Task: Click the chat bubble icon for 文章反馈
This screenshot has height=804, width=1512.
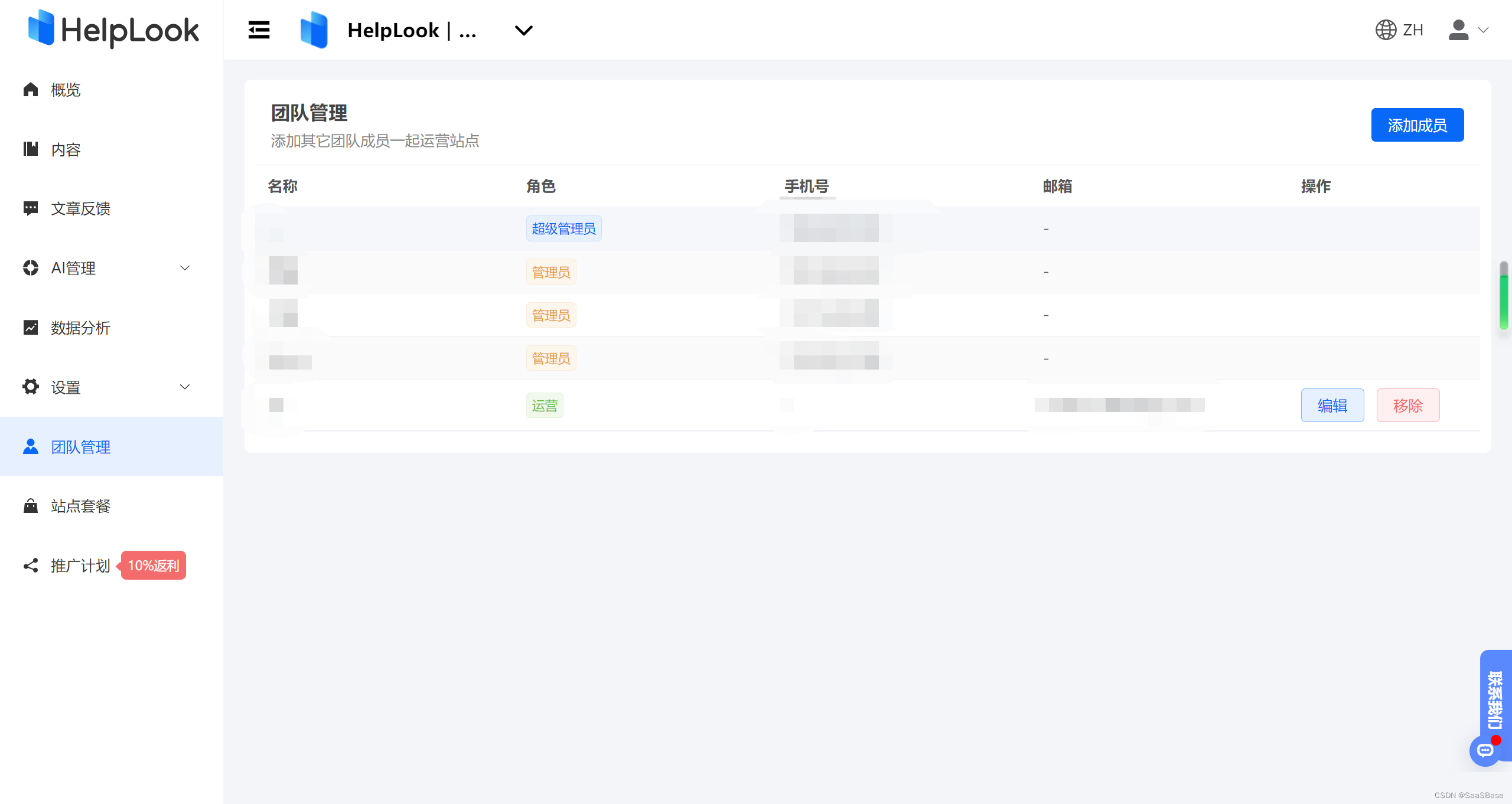Action: (x=31, y=208)
